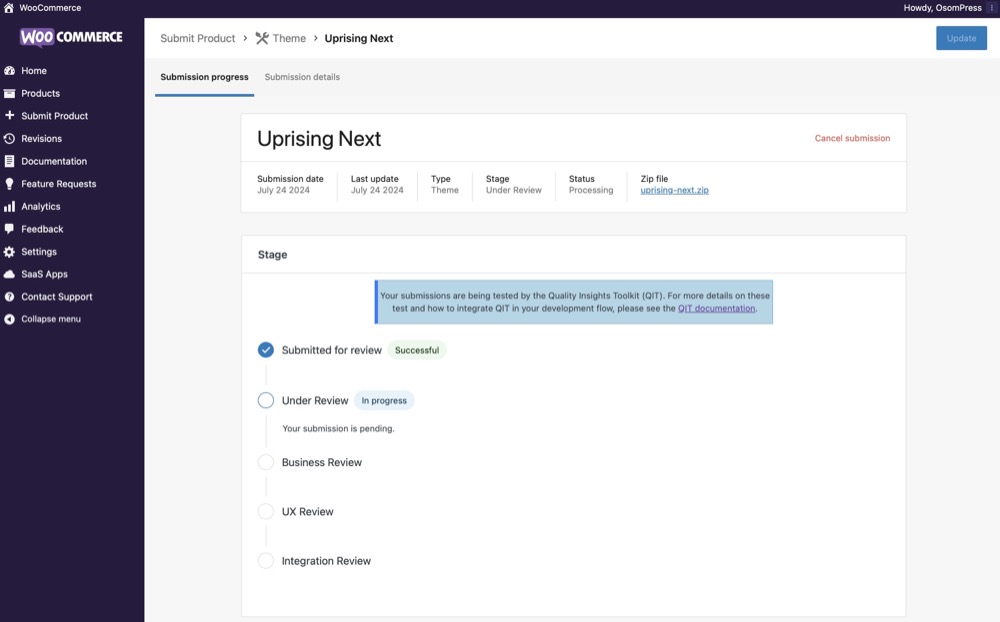Click the Uprising Next heading
Viewport: 1000px width, 622px height.
click(x=319, y=138)
